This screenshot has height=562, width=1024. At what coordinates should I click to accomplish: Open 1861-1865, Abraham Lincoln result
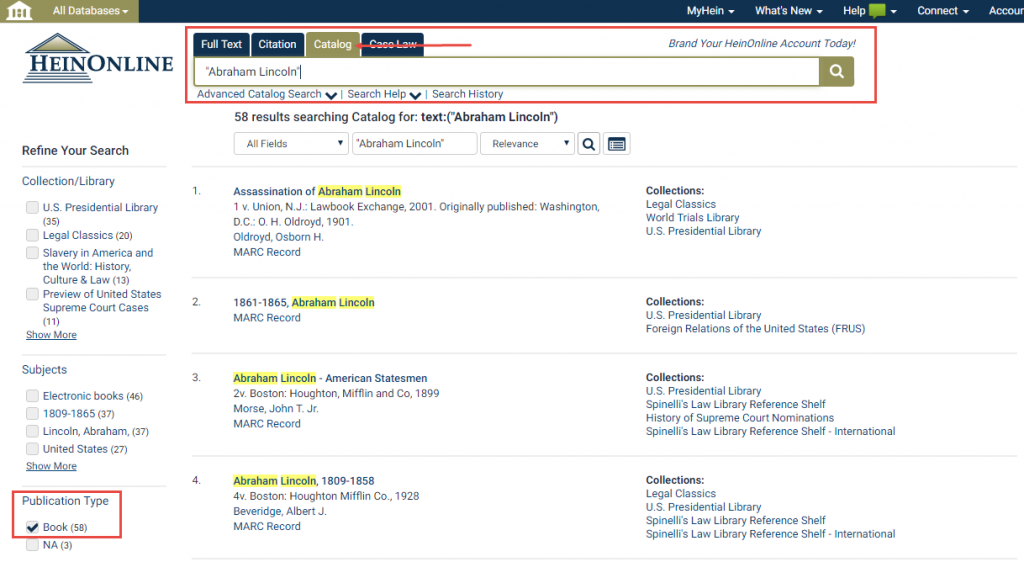click(304, 302)
